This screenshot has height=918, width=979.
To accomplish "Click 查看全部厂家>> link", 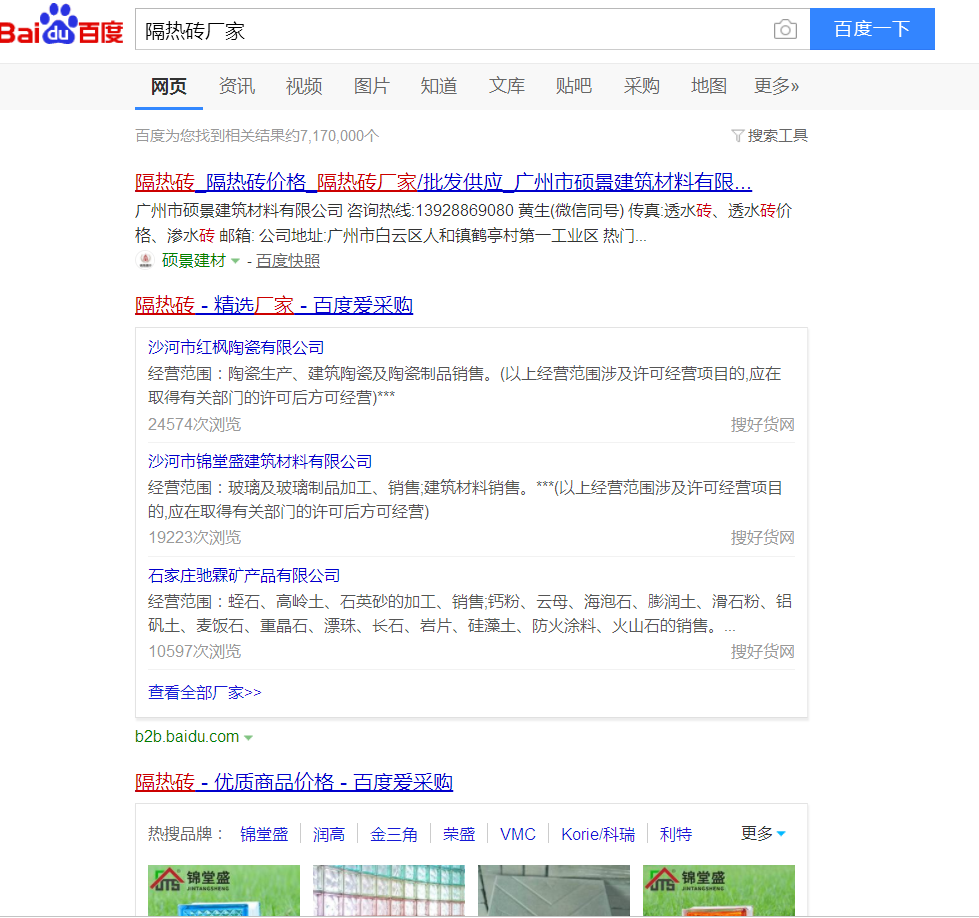I will click(x=205, y=692).
